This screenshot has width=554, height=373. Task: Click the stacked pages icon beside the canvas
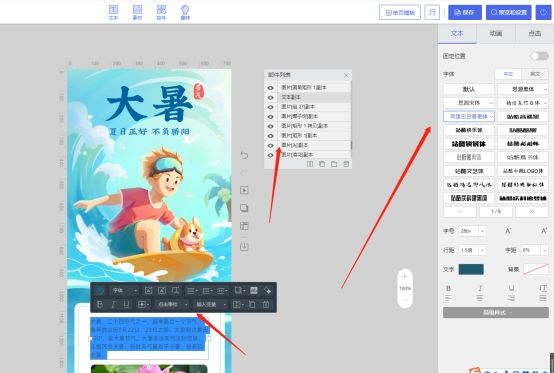click(244, 208)
